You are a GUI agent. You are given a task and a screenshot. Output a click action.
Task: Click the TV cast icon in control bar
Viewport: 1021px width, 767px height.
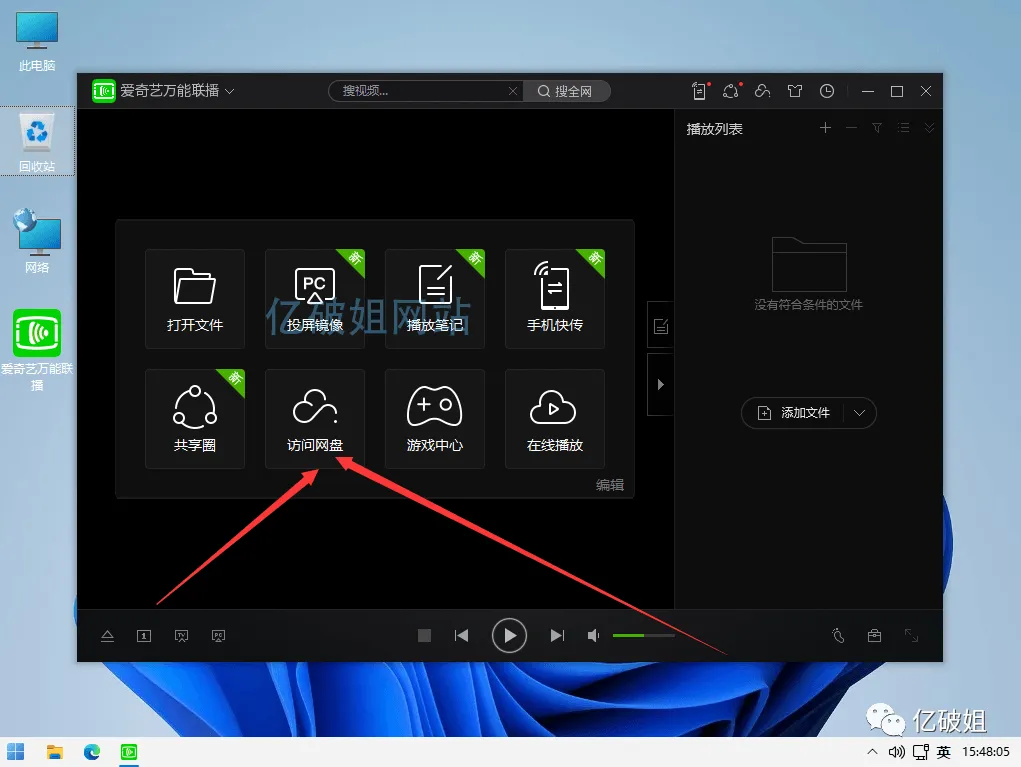[x=182, y=635]
